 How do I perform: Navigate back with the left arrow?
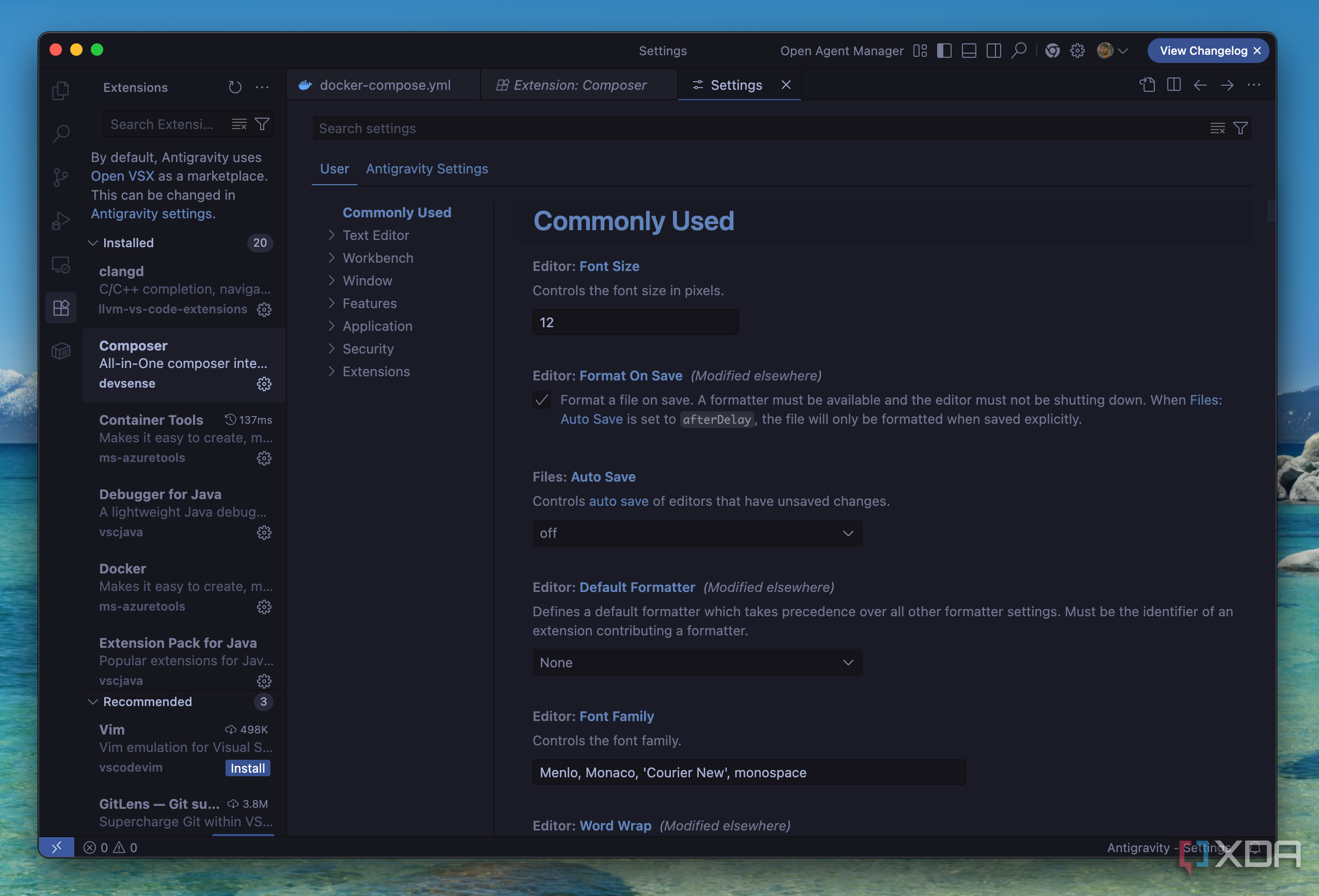[1200, 85]
